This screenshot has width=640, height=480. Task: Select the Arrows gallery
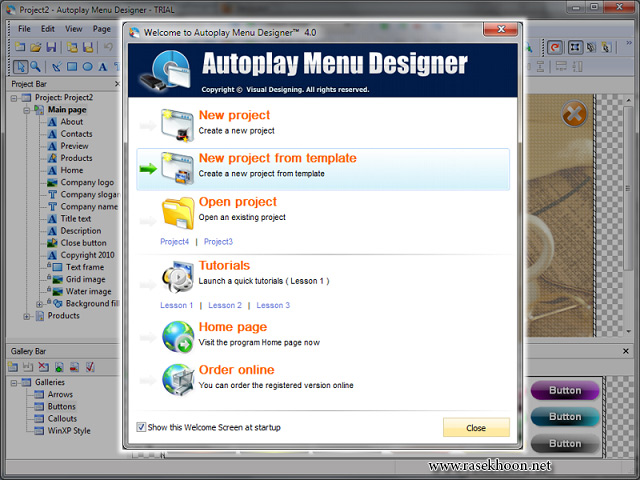pyautogui.click(x=60, y=395)
